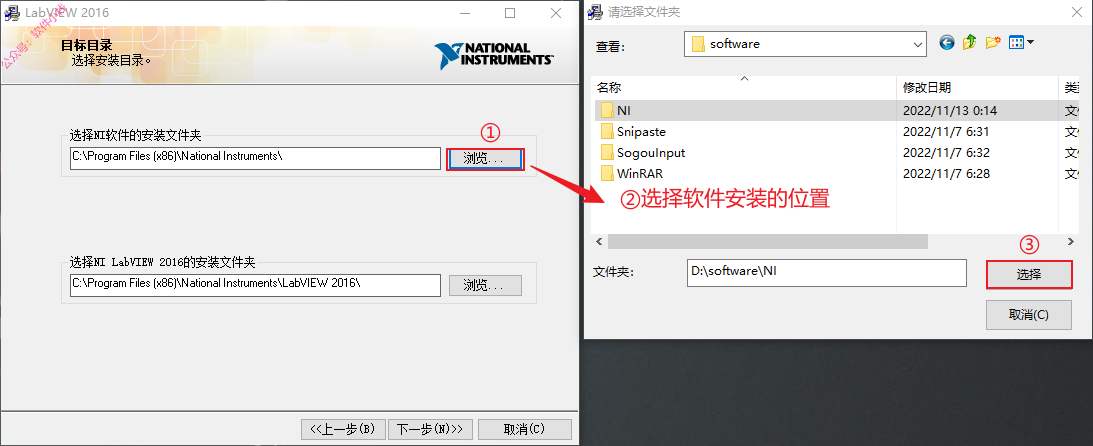Browse for LabVIEW 2016 install folder
Screen dimensions: 1093x446
(x=484, y=286)
